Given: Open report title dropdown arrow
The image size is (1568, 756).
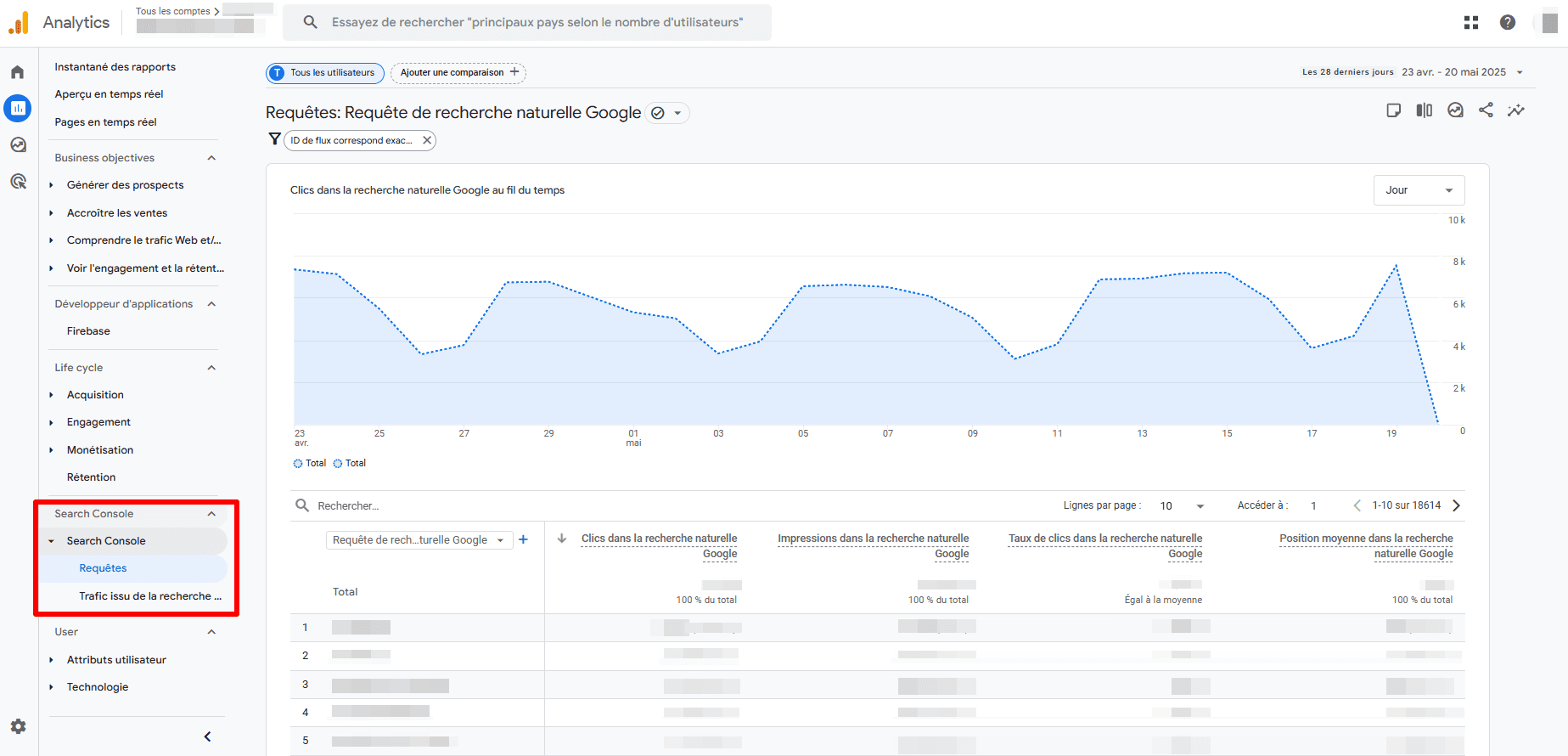Looking at the screenshot, I should [x=677, y=113].
